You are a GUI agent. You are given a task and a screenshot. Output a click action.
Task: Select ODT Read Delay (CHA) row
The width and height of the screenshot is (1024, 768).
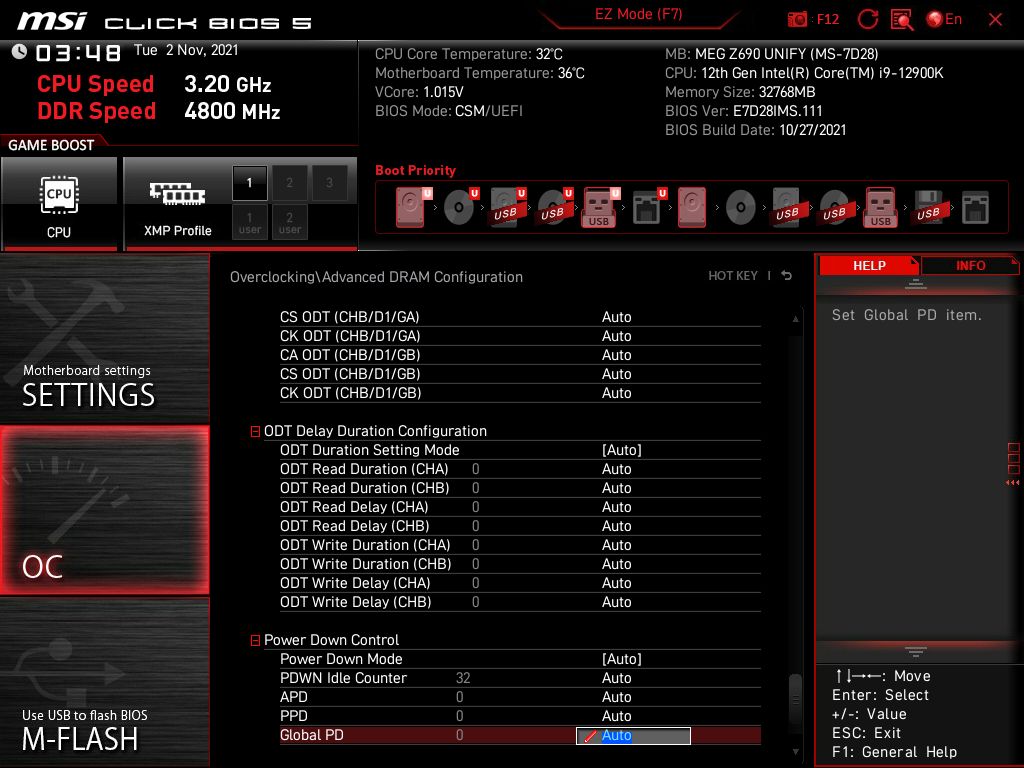coord(520,507)
